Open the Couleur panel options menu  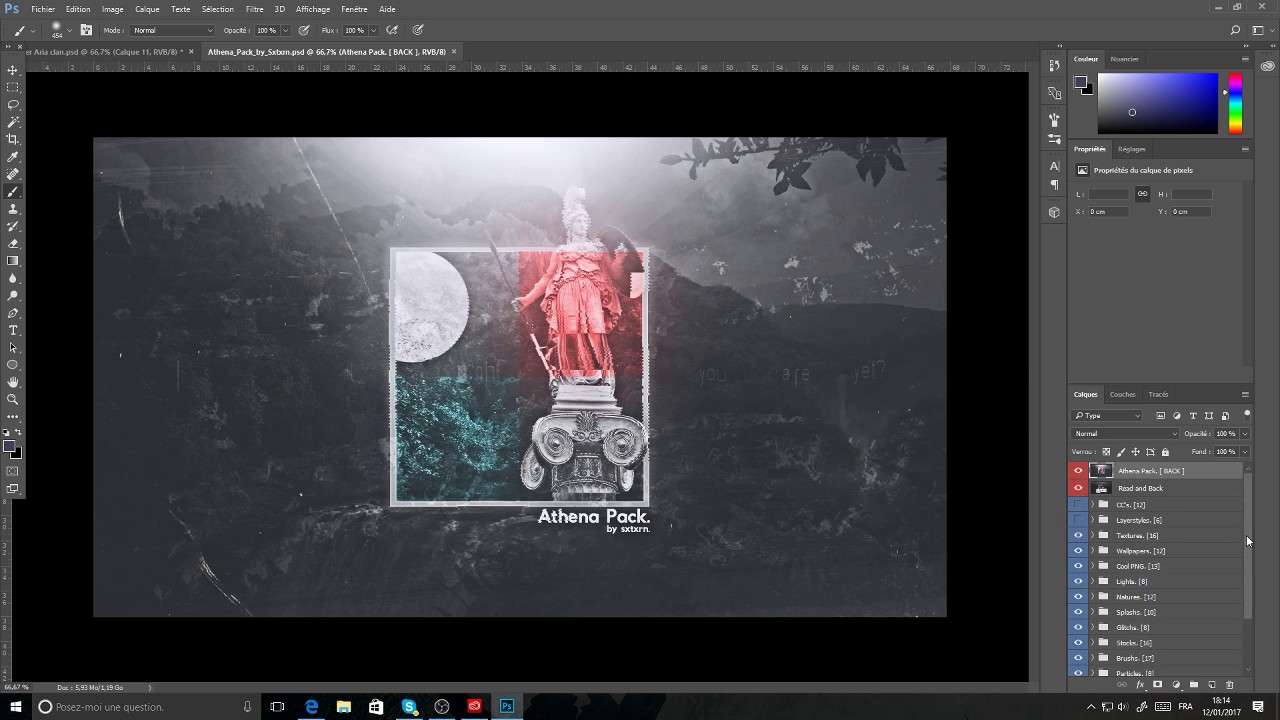point(1245,59)
